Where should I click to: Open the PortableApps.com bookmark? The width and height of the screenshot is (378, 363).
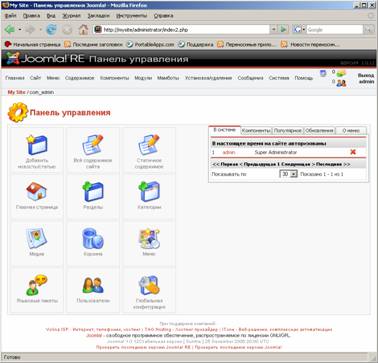pyautogui.click(x=150, y=44)
